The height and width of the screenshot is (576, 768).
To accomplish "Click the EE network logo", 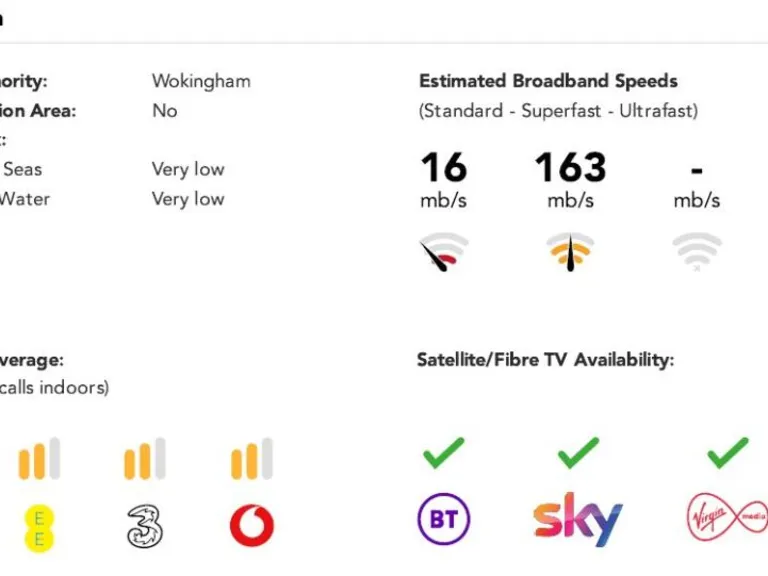I will click(x=39, y=527).
